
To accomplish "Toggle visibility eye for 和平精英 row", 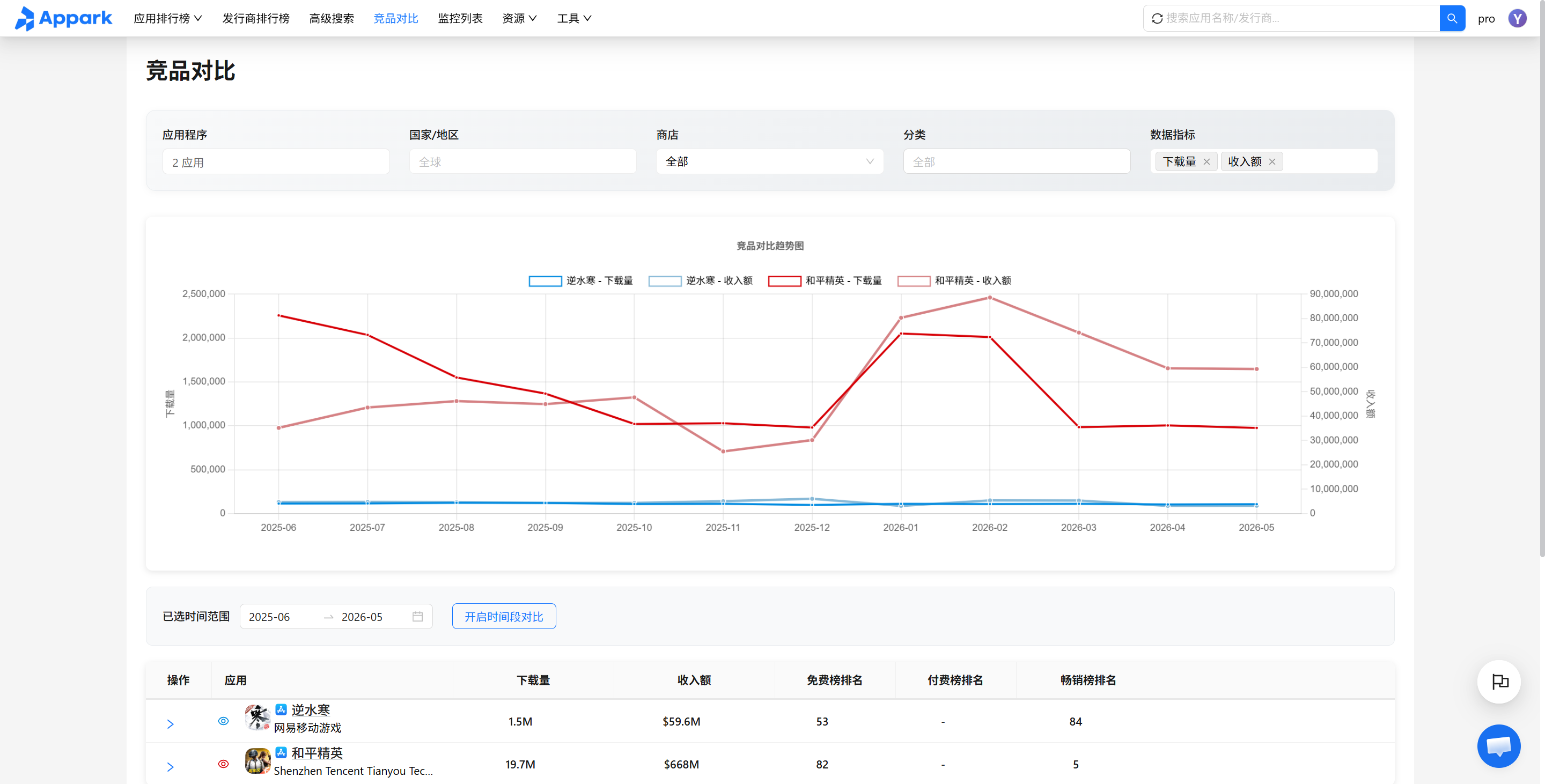I will coord(223,764).
